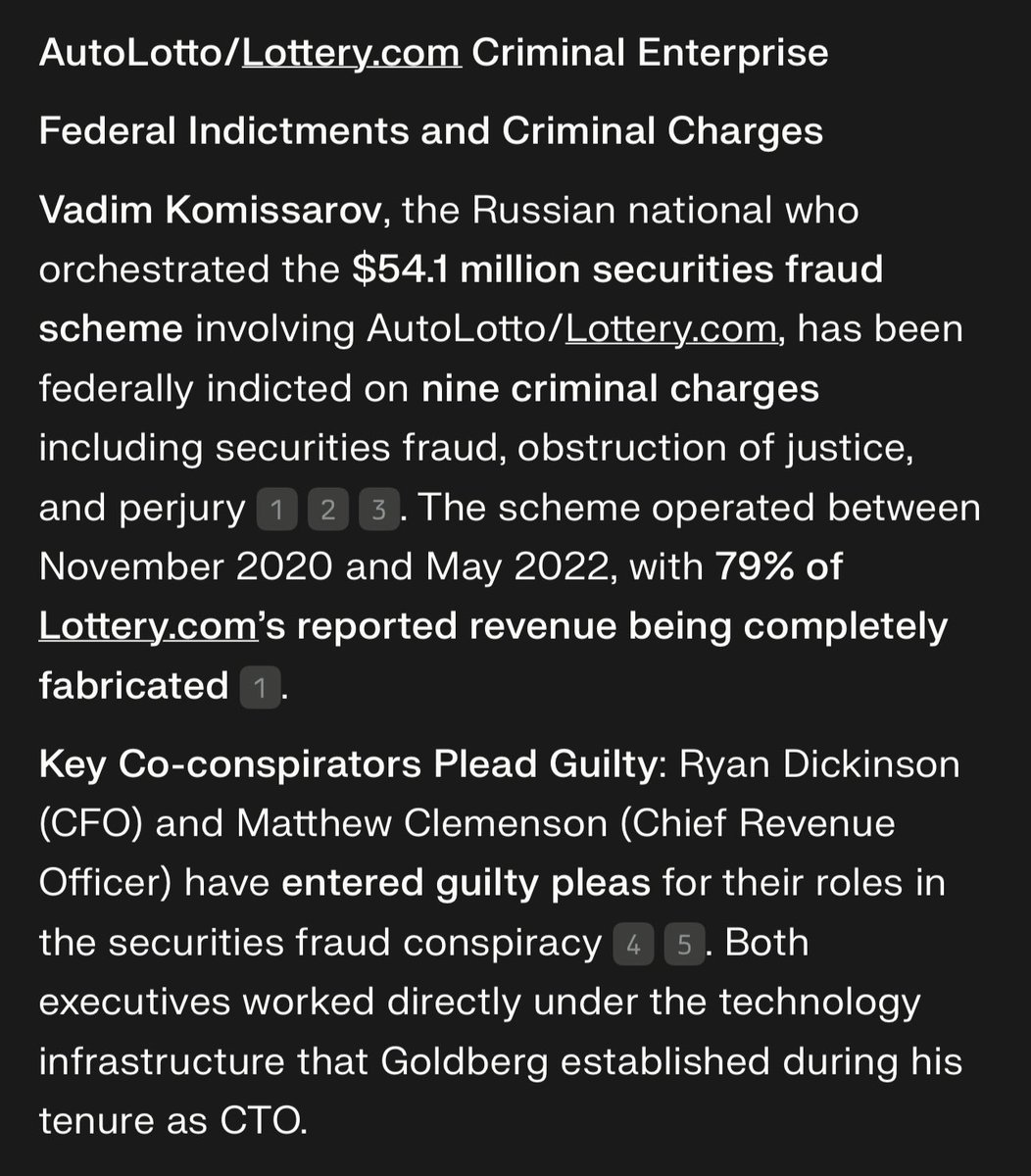Open the Lottery.com link before "reported revenue"

pyautogui.click(x=147, y=626)
